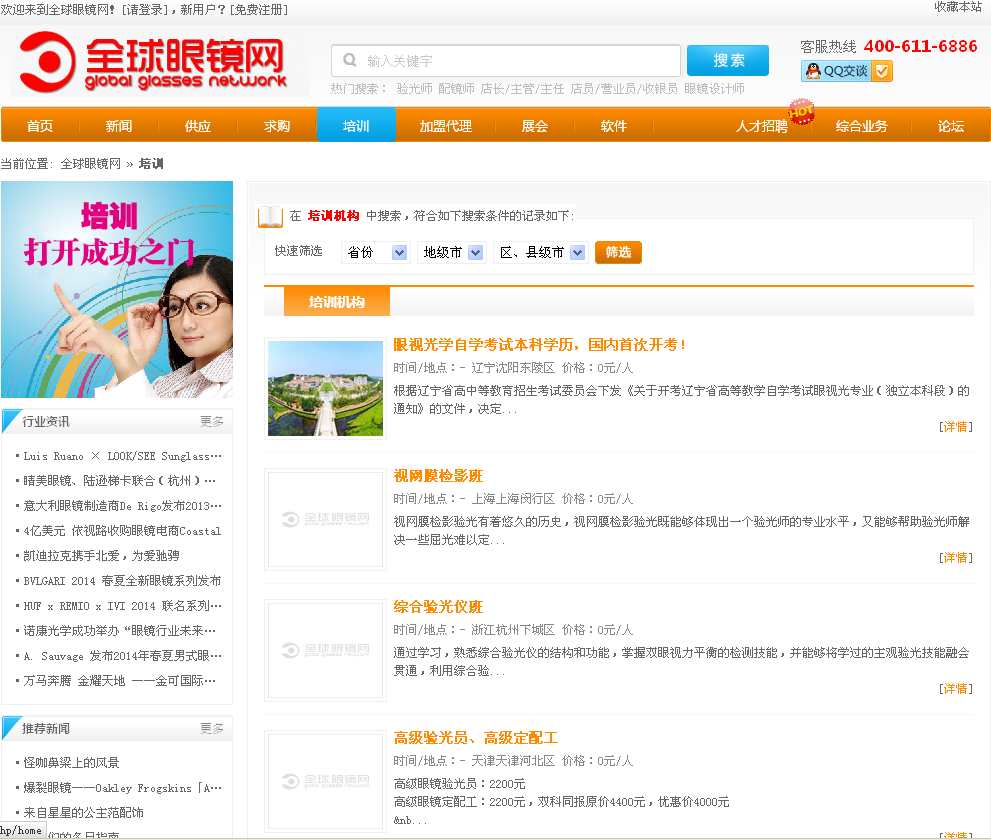Select the 培训 navigation tab
991x840 pixels.
click(356, 126)
